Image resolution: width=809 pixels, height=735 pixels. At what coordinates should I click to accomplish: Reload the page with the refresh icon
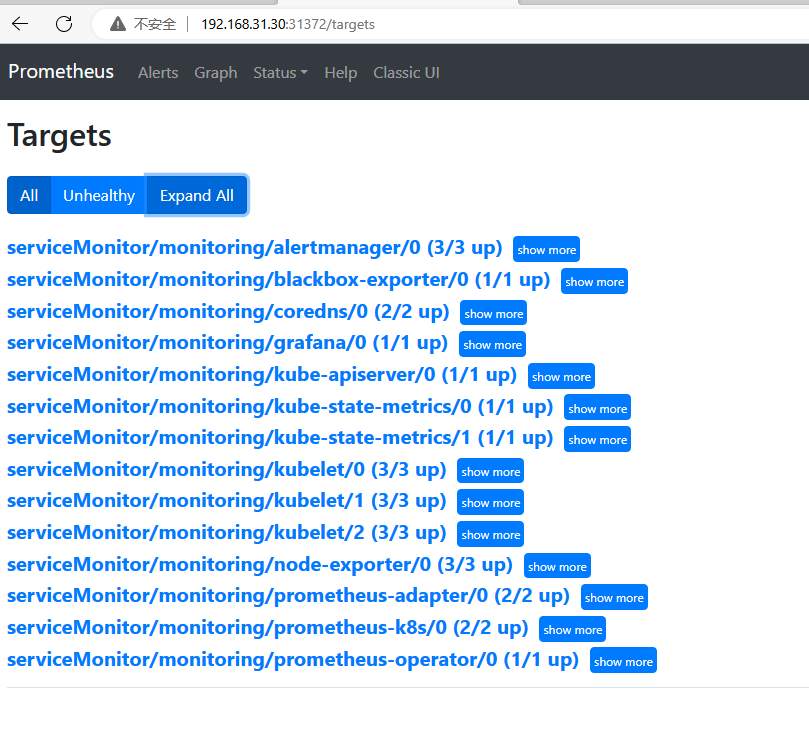pos(64,24)
